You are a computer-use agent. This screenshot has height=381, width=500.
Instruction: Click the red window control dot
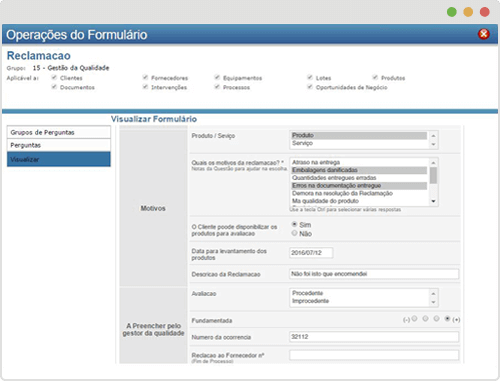484,12
